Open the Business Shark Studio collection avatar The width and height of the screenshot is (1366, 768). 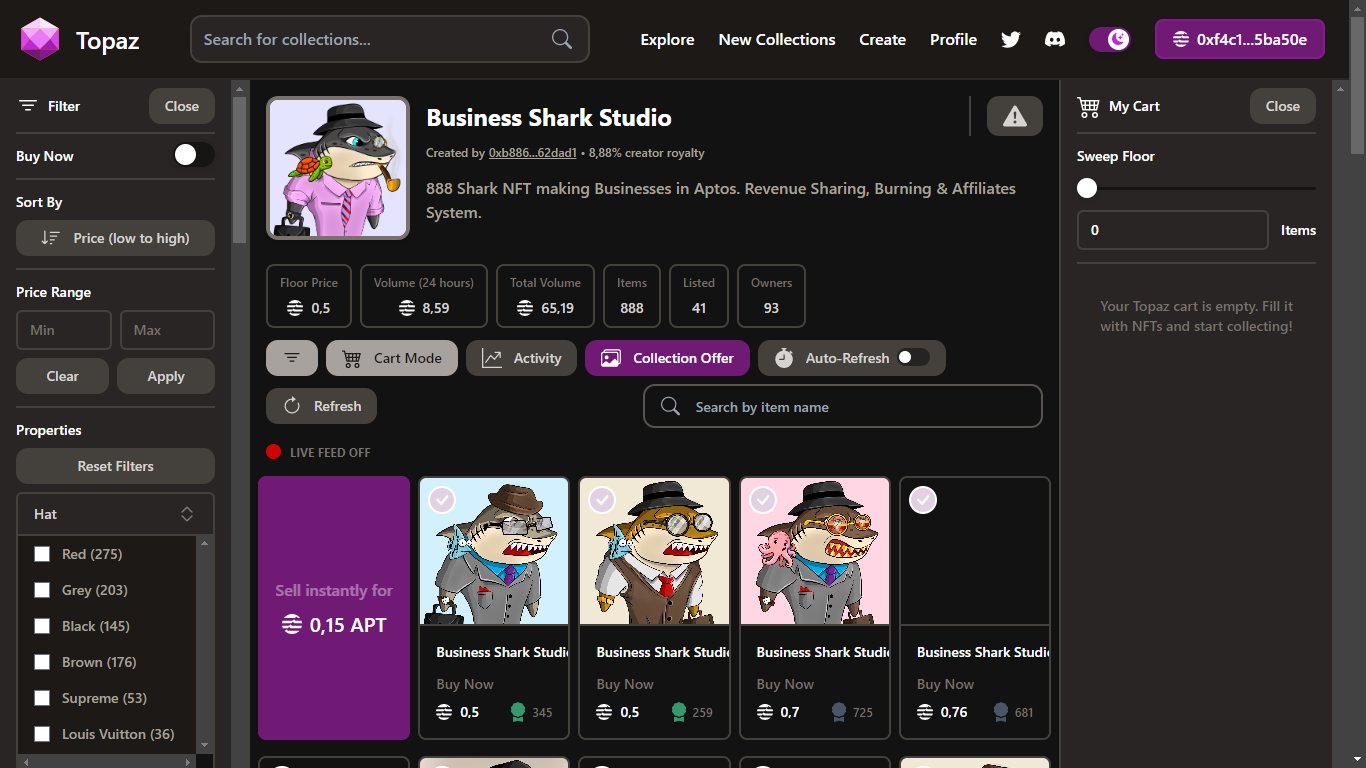338,168
